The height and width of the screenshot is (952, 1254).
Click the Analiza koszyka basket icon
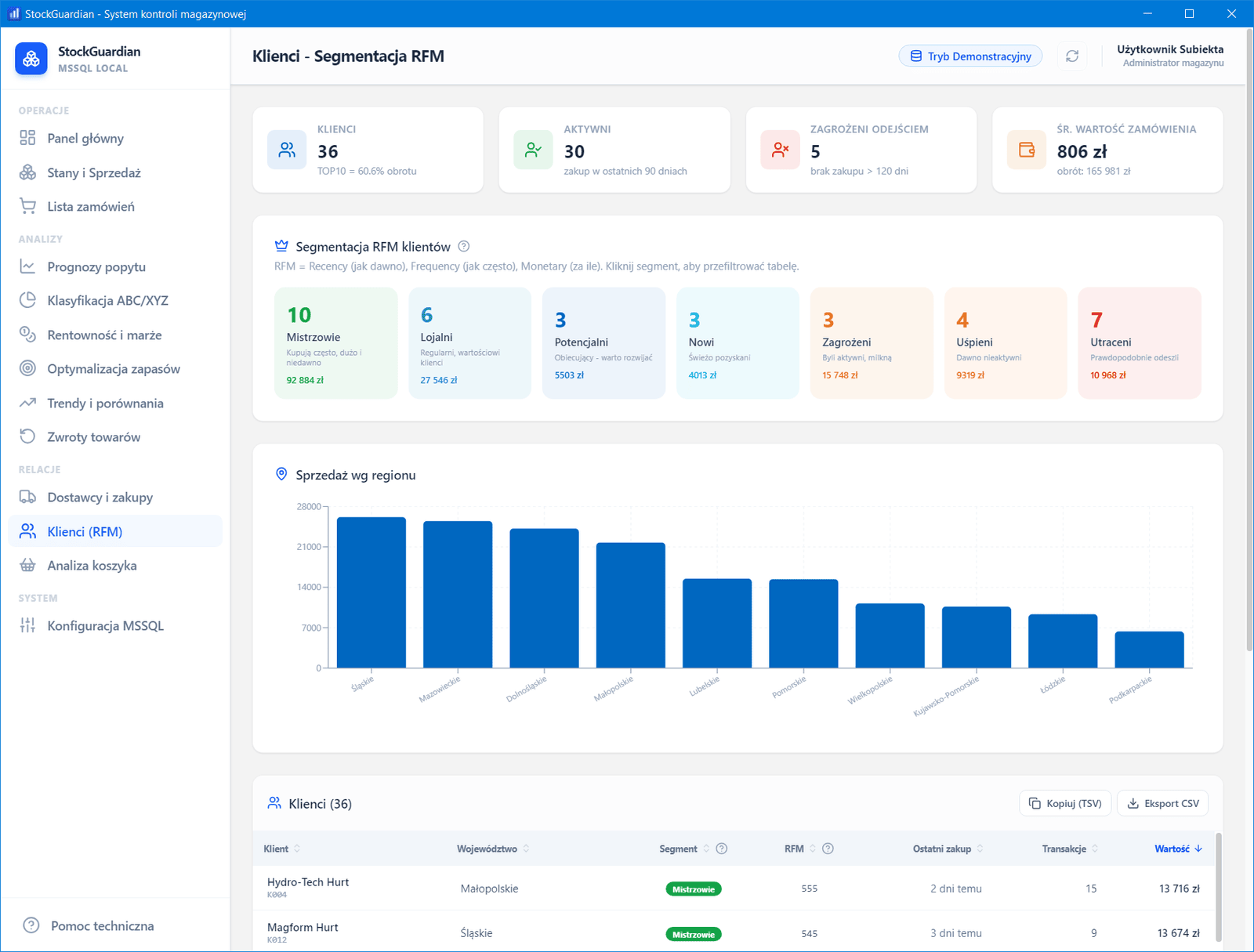point(27,565)
